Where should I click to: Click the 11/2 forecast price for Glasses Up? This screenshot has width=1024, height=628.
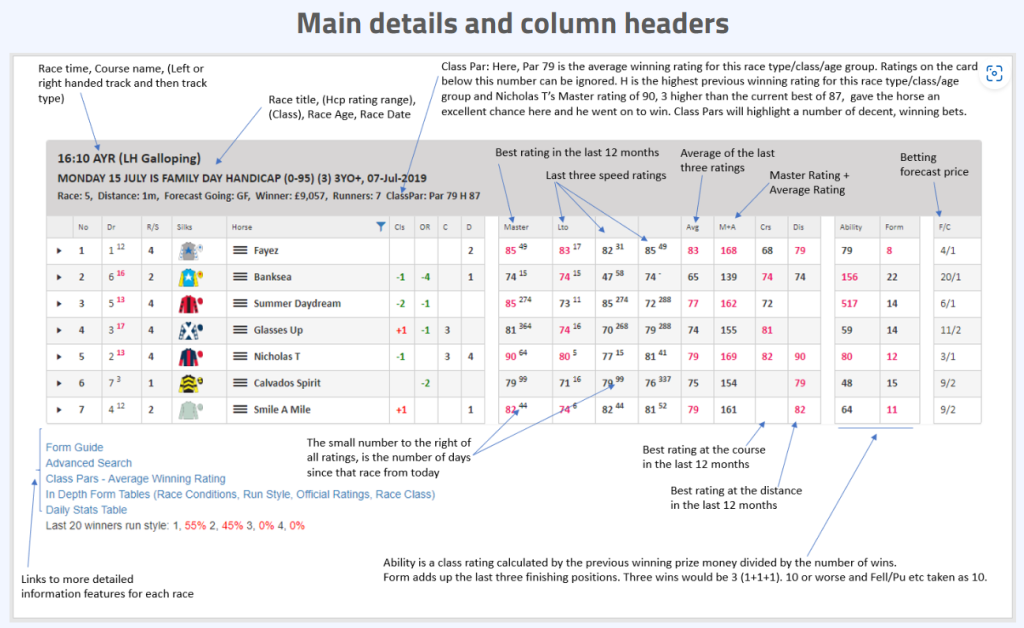950,330
